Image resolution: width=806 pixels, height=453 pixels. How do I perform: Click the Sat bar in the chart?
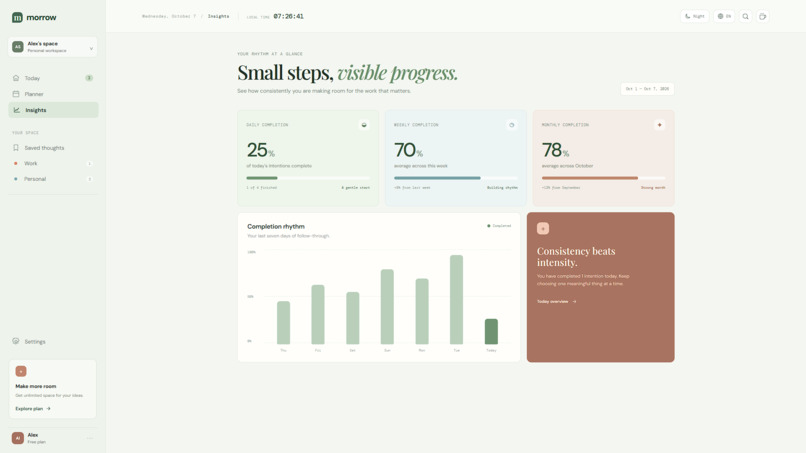pos(353,318)
